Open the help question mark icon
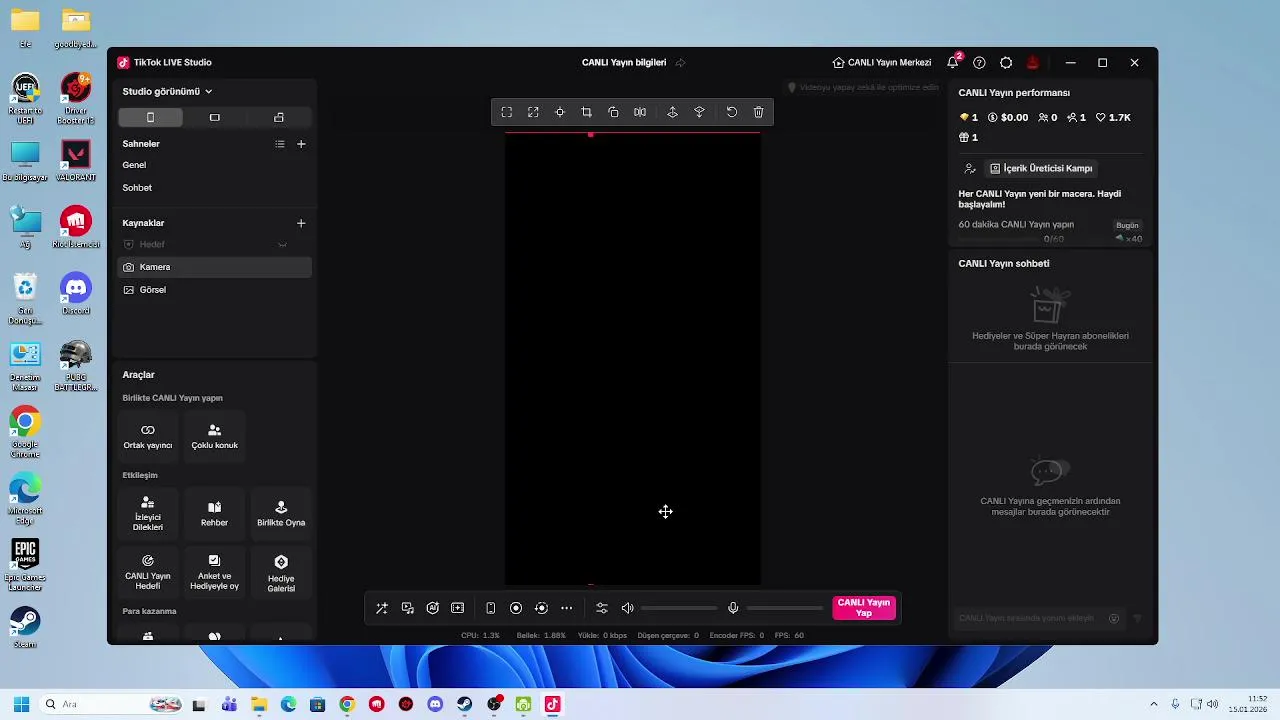 coord(979,62)
